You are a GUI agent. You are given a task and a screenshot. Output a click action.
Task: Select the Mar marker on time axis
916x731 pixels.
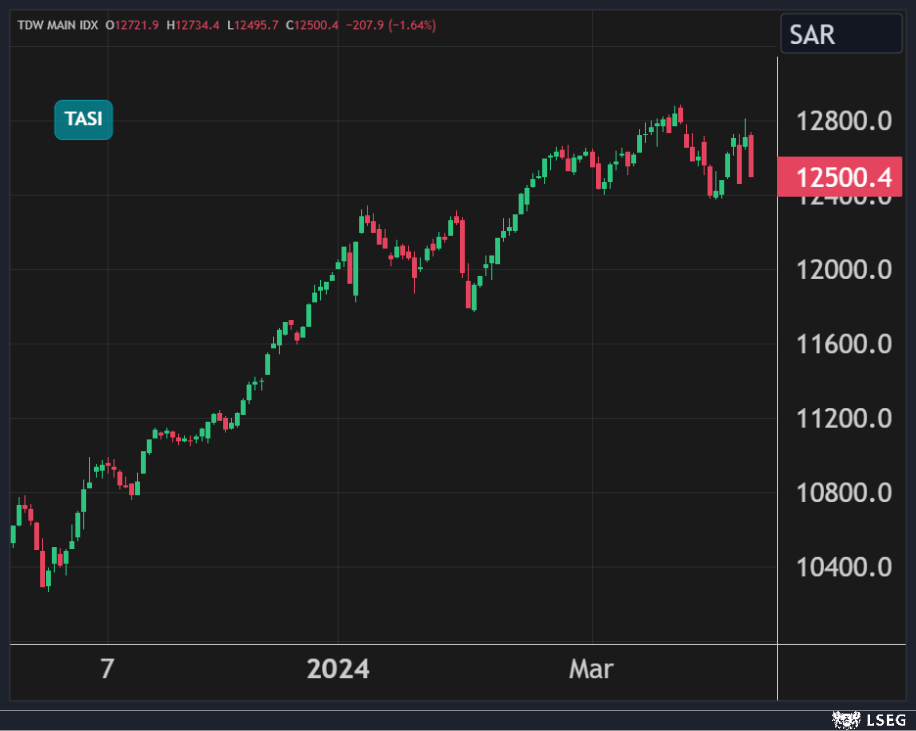pos(591,669)
